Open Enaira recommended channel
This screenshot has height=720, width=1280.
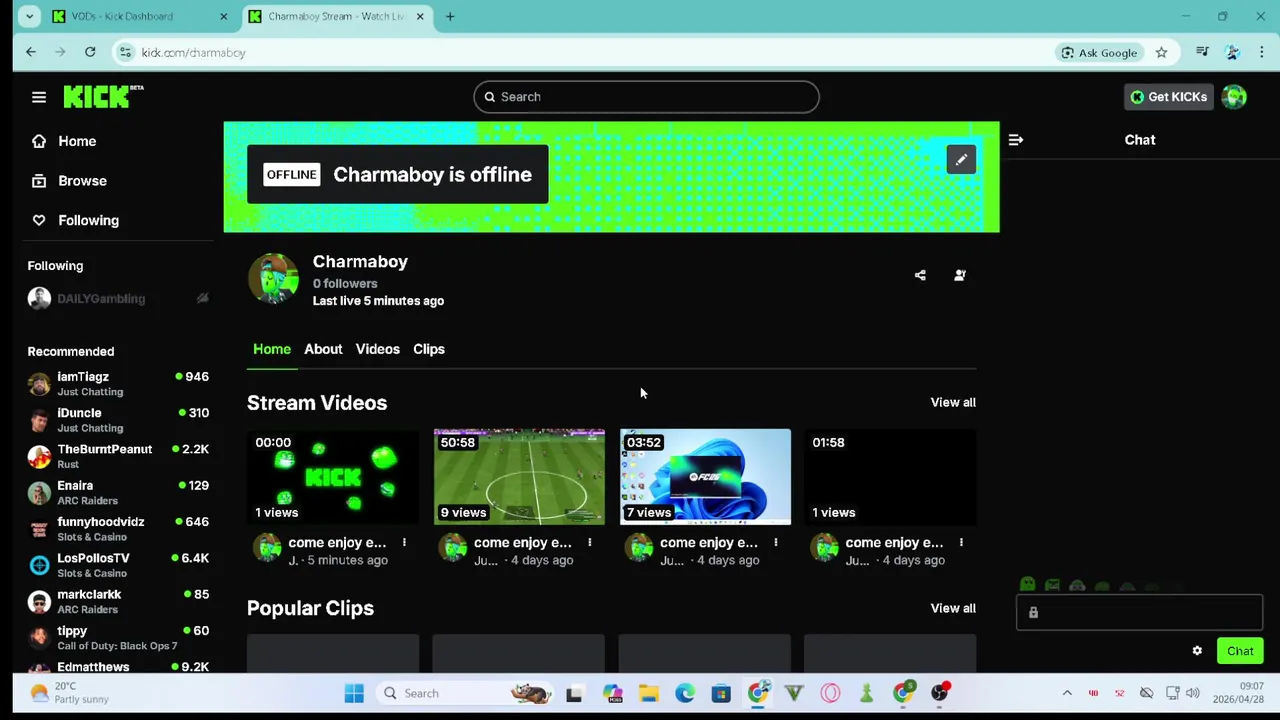[118, 493]
